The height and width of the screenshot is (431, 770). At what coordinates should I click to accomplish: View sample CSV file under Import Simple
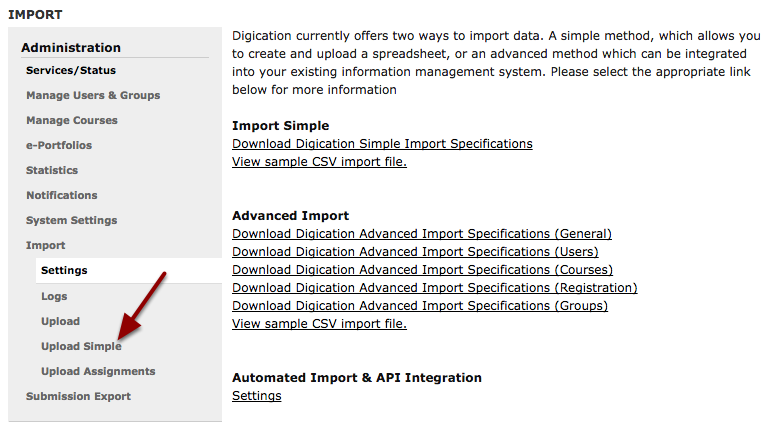(319, 162)
